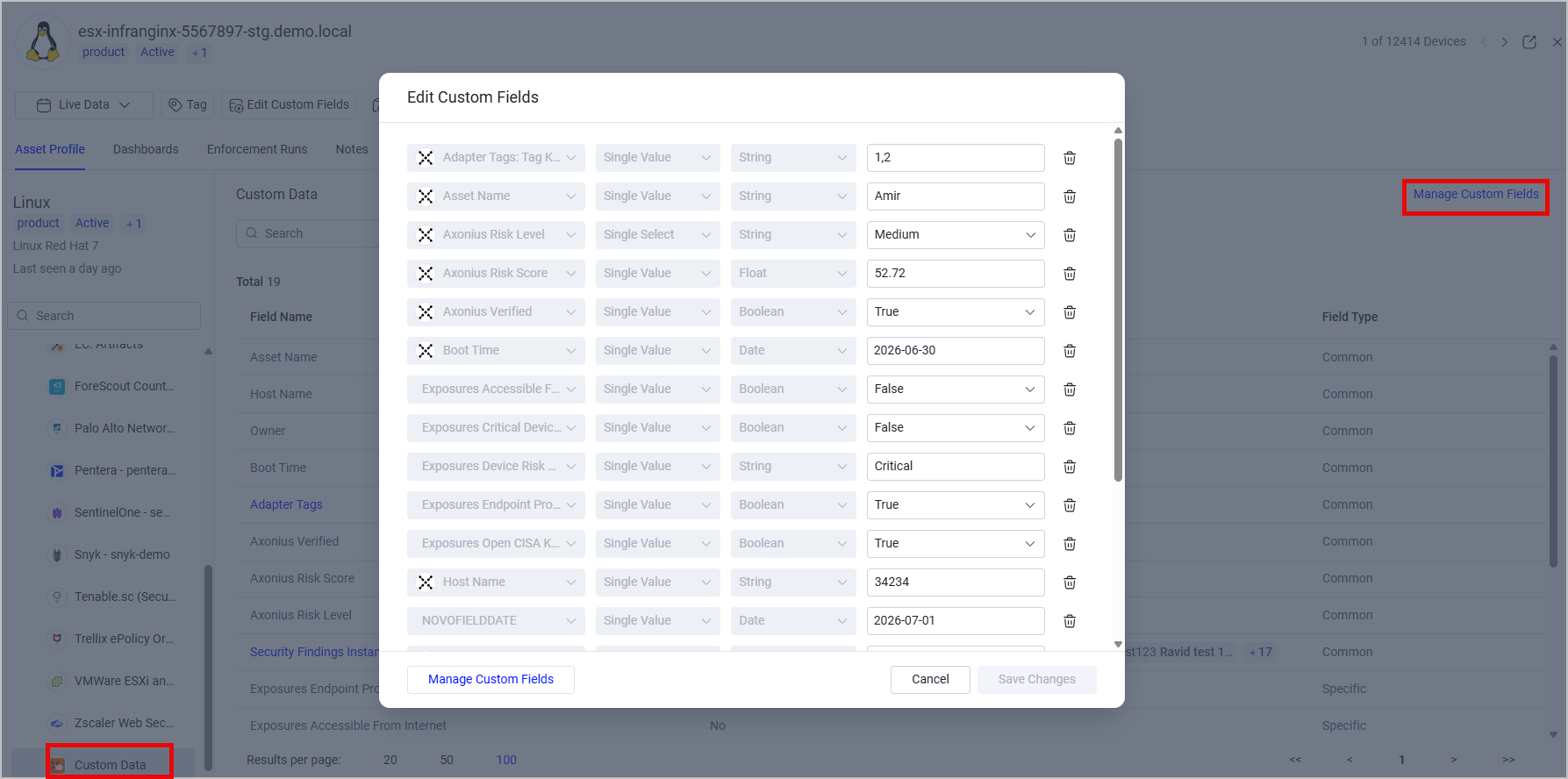Set results per page to 20
Screen dimensions: 1568x779
[x=390, y=760]
